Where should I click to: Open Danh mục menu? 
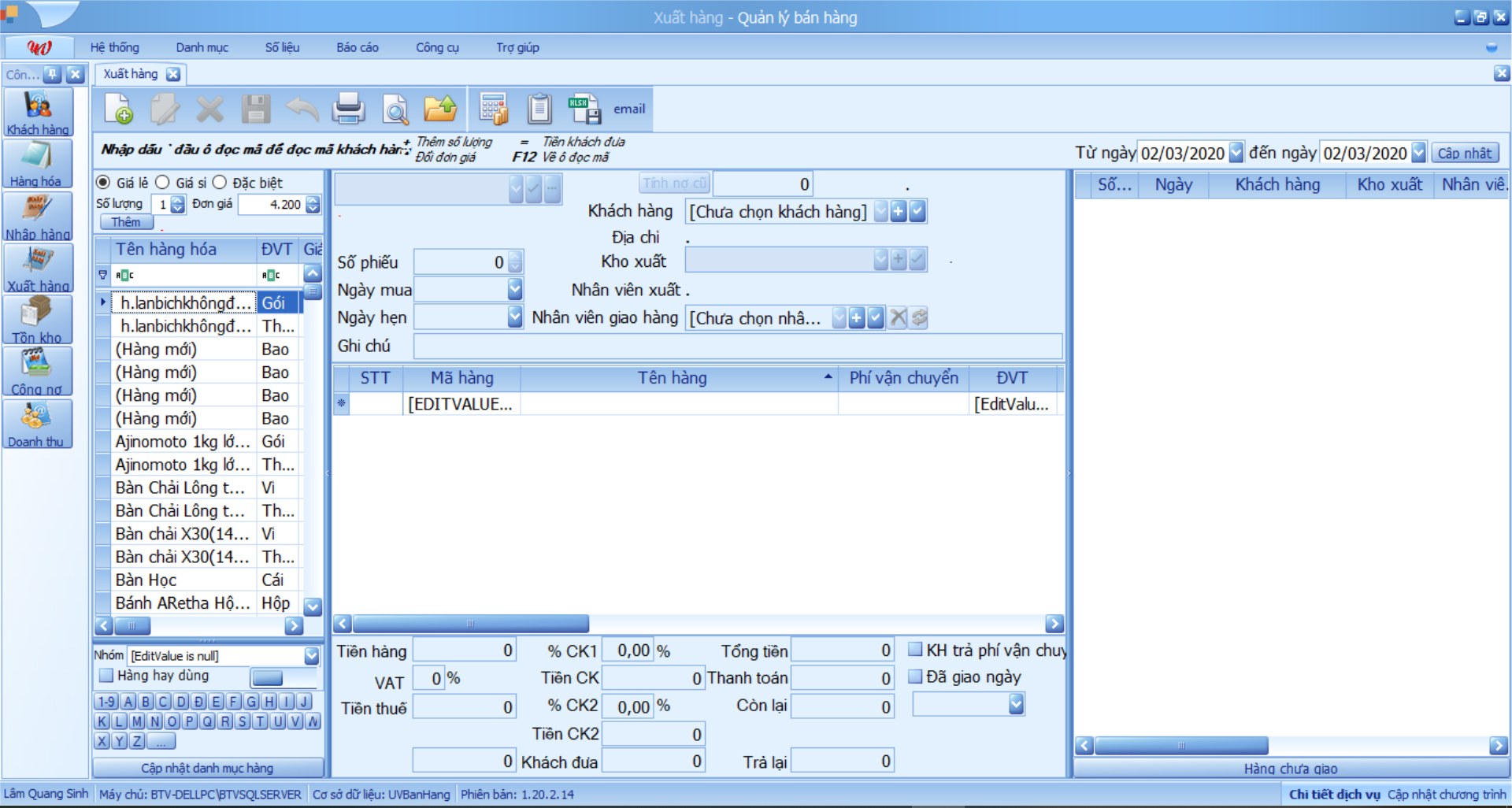click(x=202, y=47)
